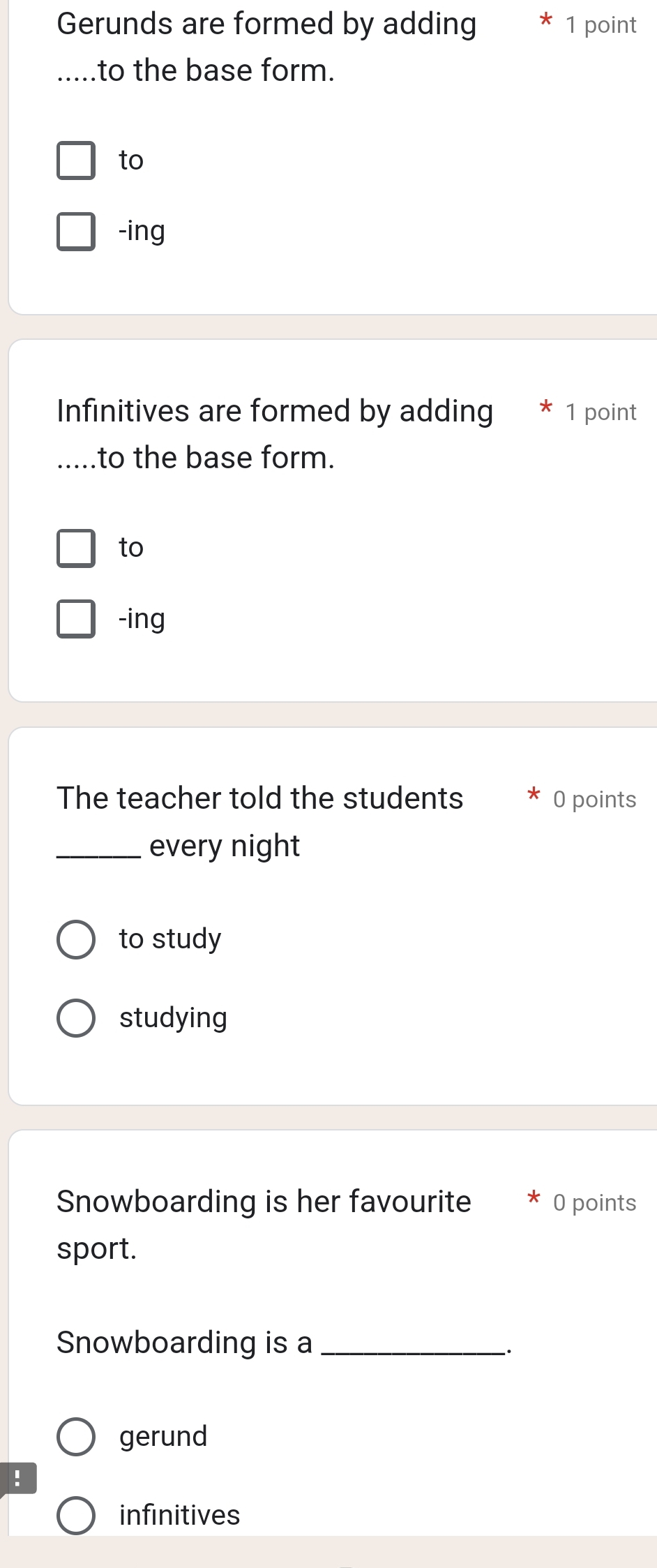Click the red asterisk on the teacher question

[x=533, y=796]
